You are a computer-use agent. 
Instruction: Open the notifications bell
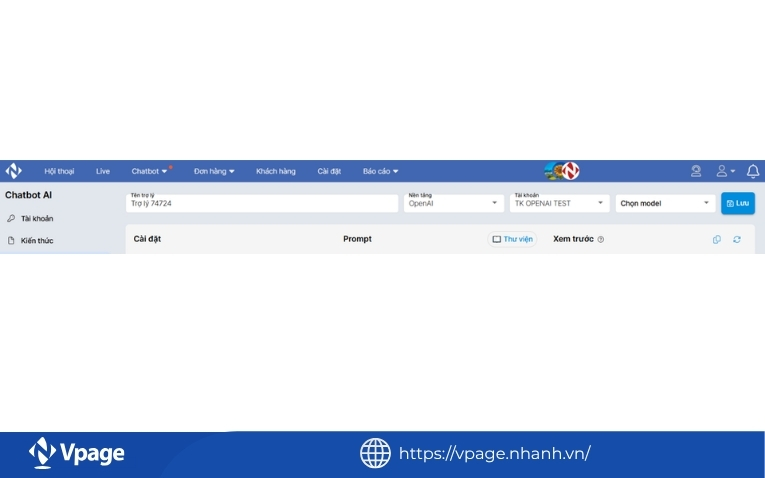[x=753, y=171]
